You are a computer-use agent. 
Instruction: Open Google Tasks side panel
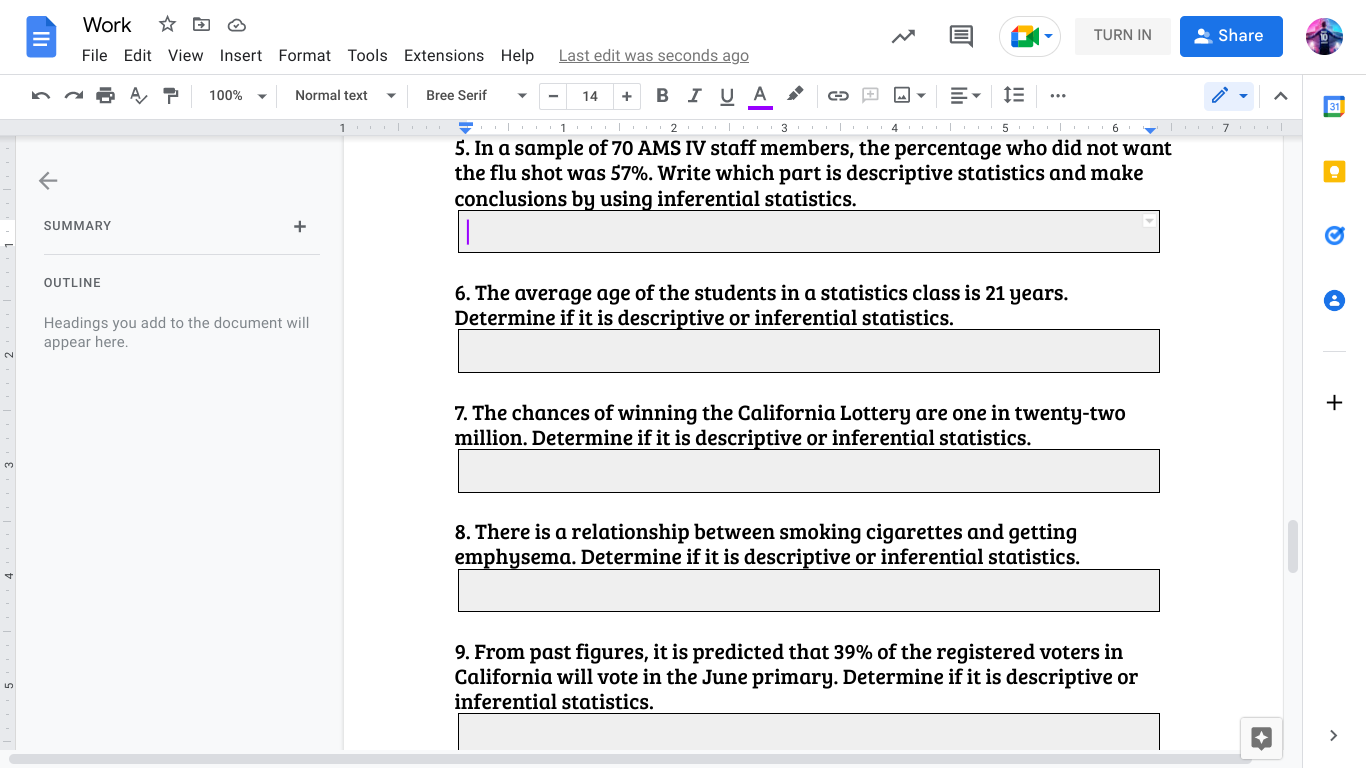coord(1334,236)
